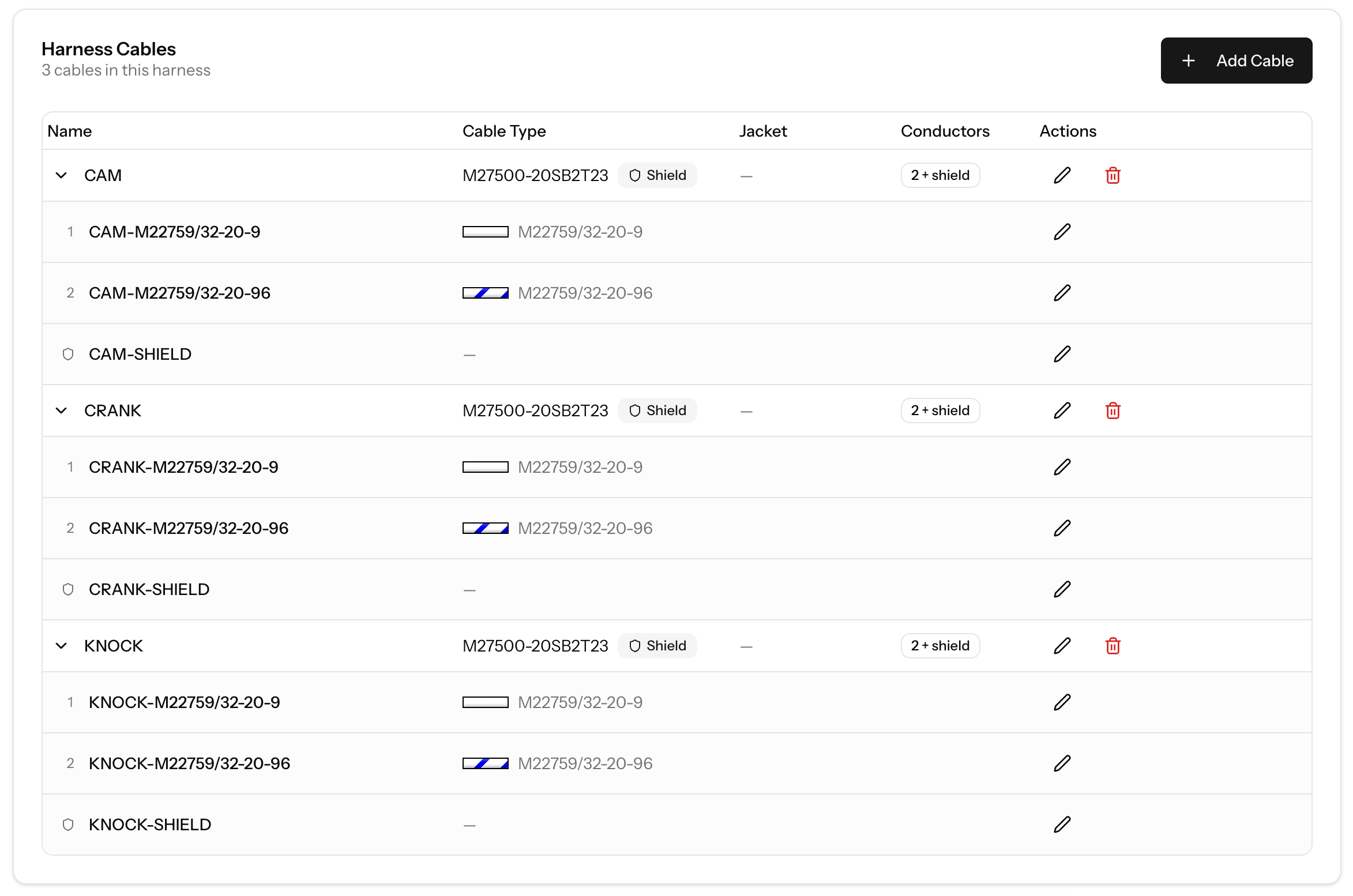Image resolution: width=1353 pixels, height=896 pixels.
Task: Click the Cable Type column header
Action: (x=504, y=131)
